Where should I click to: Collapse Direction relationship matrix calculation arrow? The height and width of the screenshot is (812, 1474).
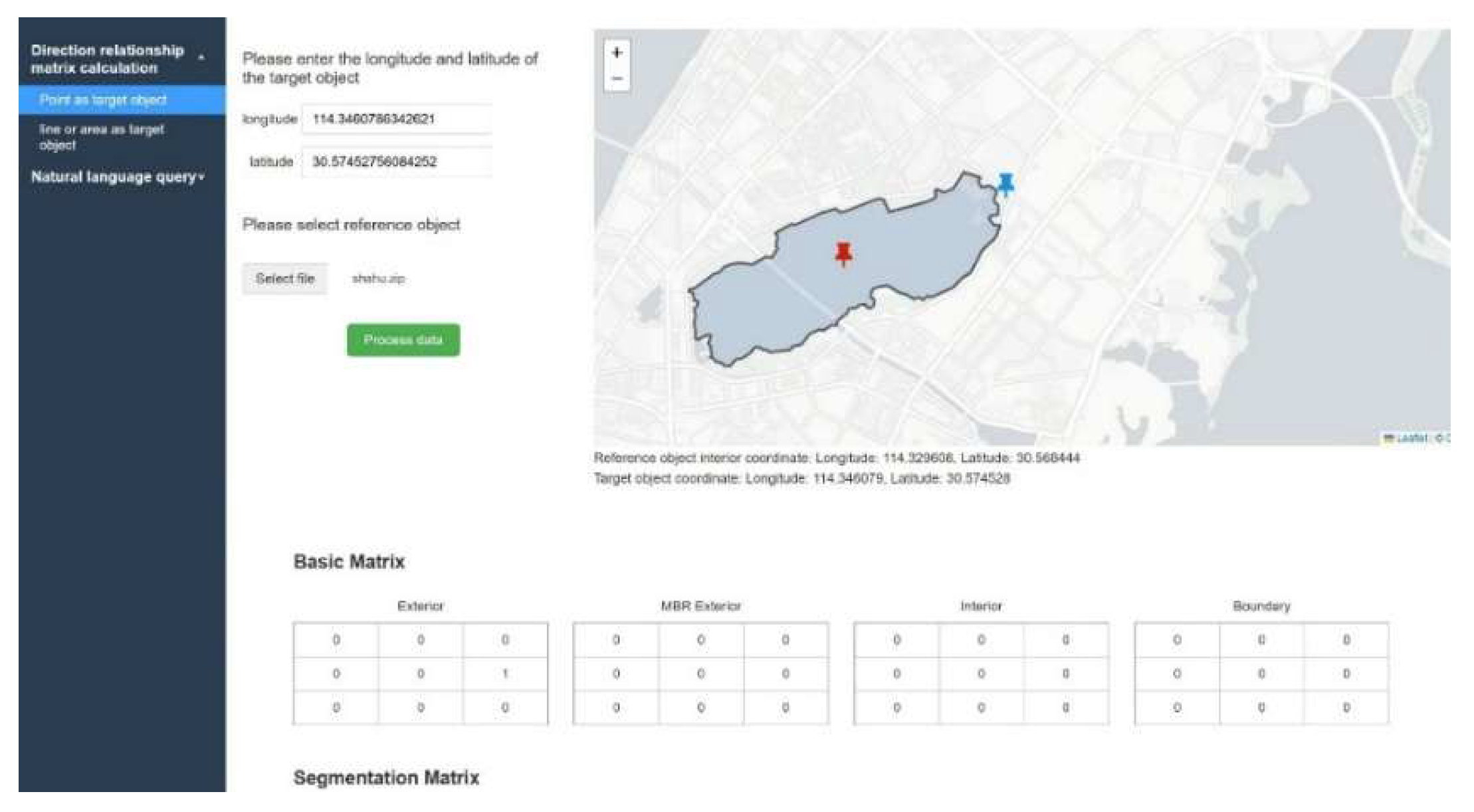click(201, 58)
